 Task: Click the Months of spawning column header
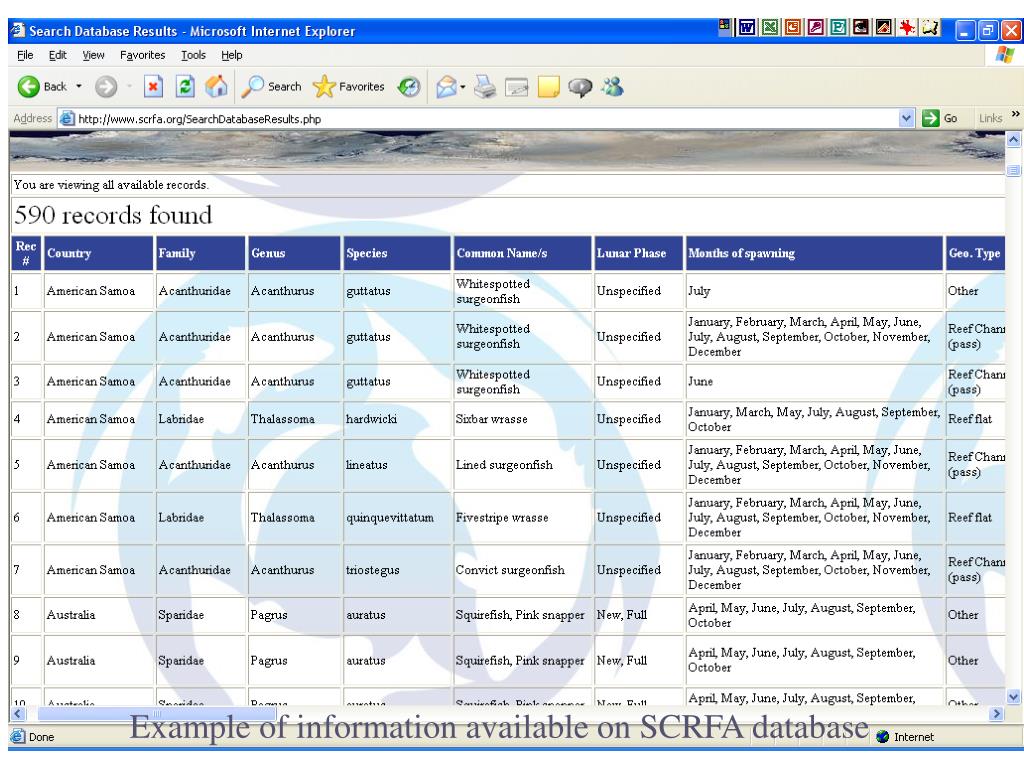tap(814, 253)
